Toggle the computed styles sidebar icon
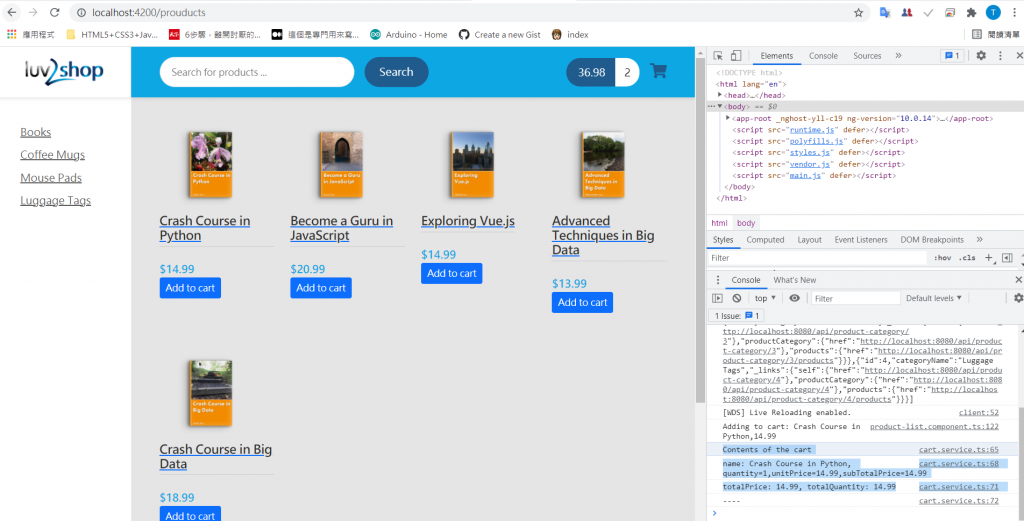 click(1006, 258)
